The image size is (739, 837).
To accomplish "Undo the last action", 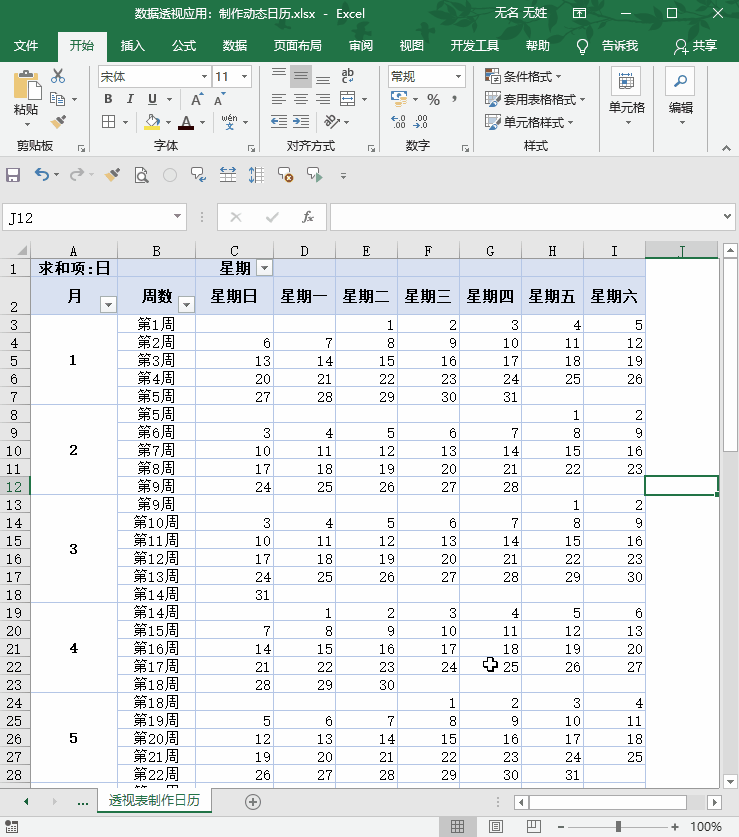I will 42,174.
